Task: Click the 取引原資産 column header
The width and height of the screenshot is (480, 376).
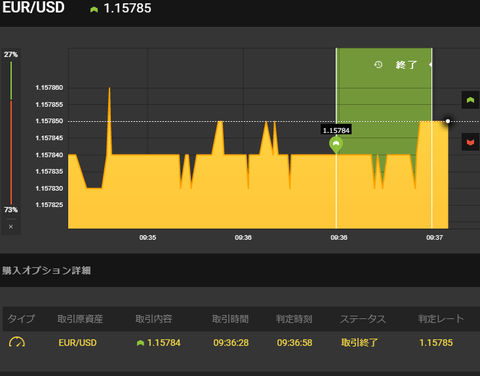Action: [x=80, y=319]
